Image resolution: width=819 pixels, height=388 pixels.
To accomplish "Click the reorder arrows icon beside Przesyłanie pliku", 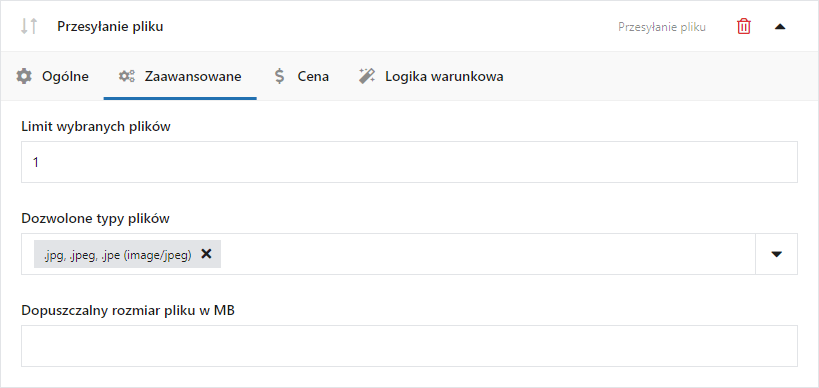I will click(29, 26).
